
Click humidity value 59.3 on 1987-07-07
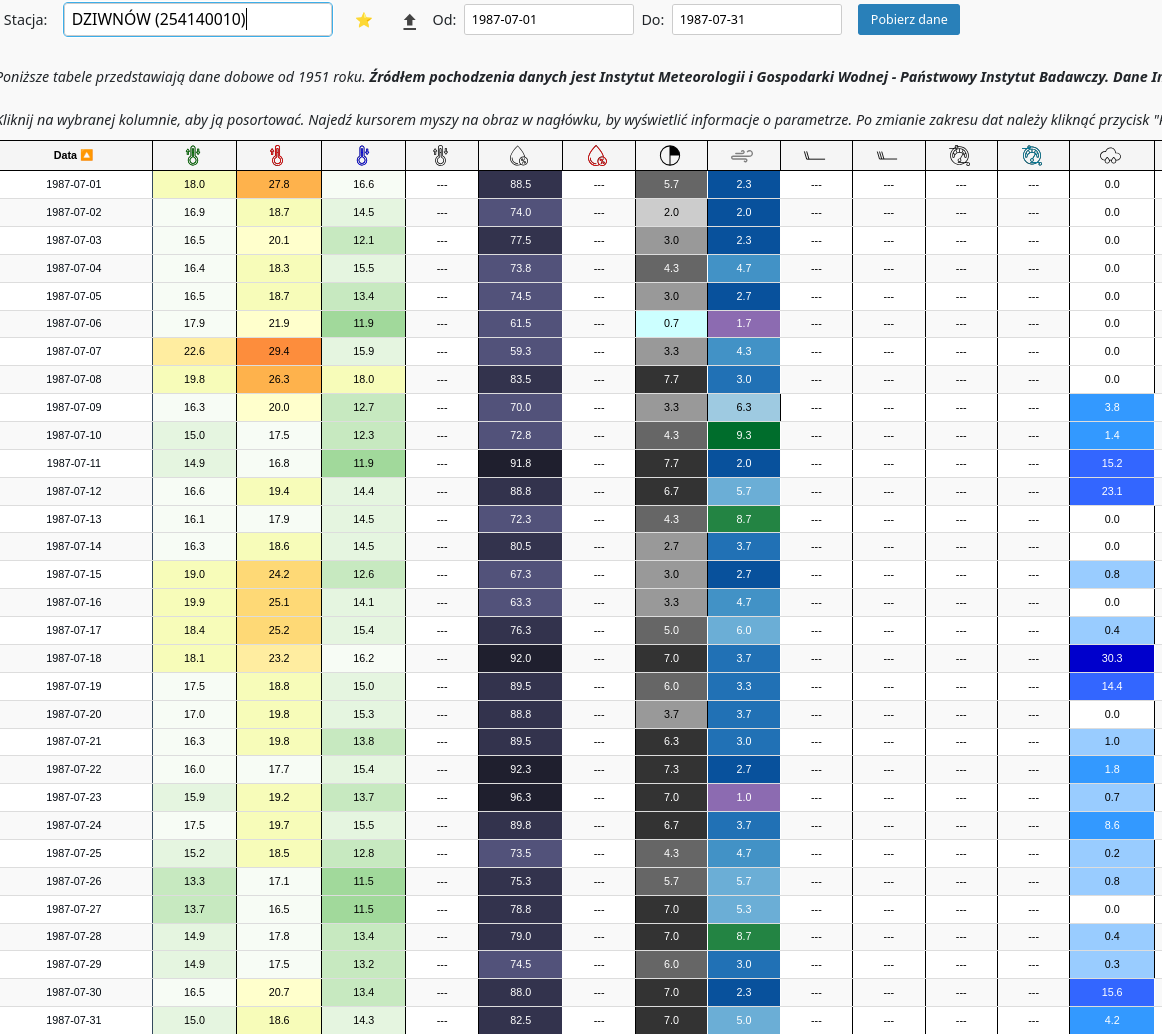point(520,351)
